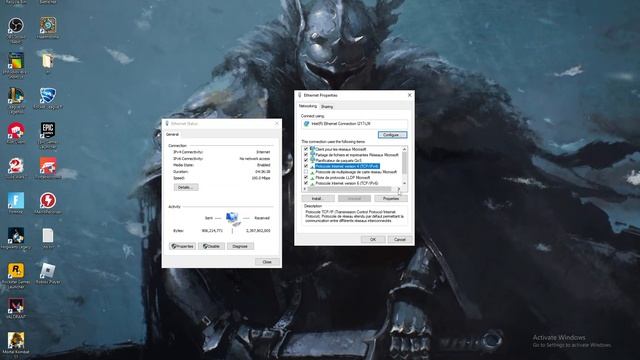Cancel the Ethernet Properties dialog
The width and height of the screenshot is (640, 360).
click(x=400, y=240)
